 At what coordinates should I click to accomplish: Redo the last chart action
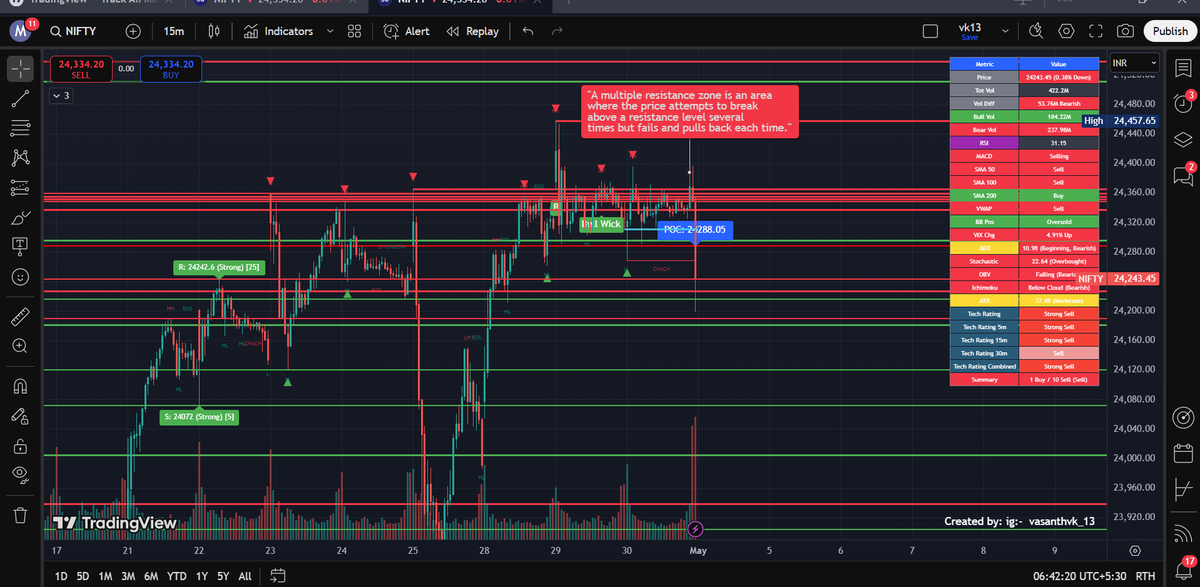coord(556,31)
